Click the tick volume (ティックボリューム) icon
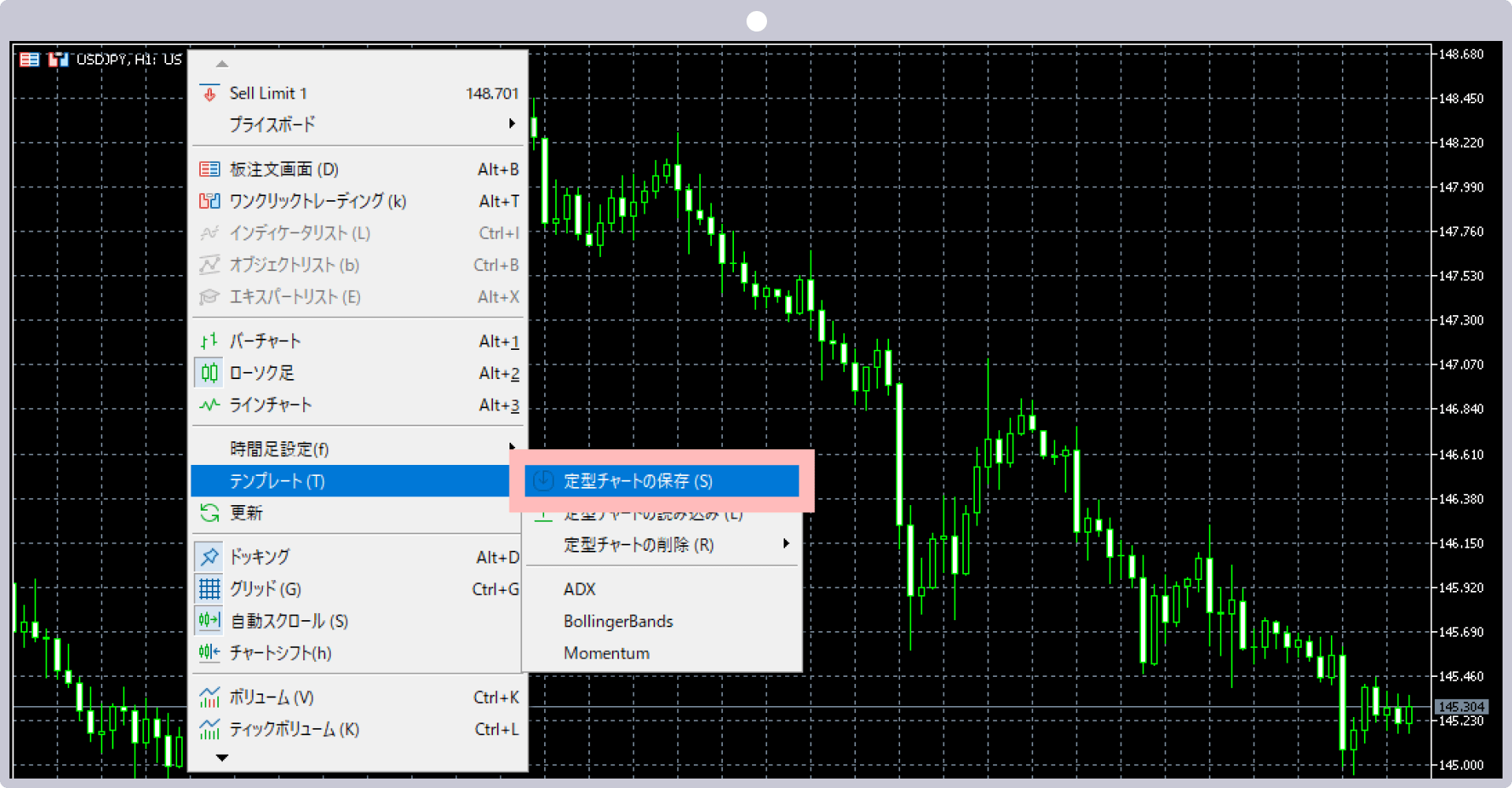 (x=209, y=730)
